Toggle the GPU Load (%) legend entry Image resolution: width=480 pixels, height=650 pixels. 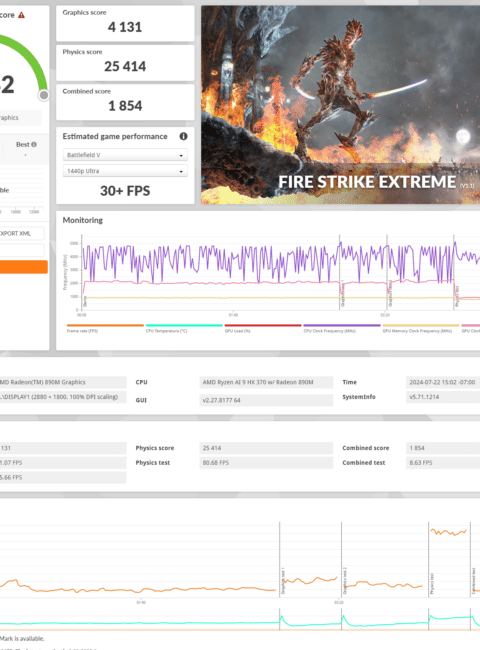click(263, 328)
